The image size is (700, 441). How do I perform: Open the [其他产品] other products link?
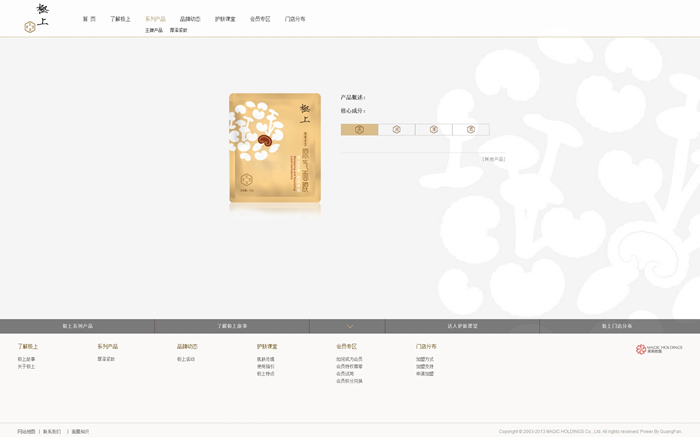pos(494,159)
